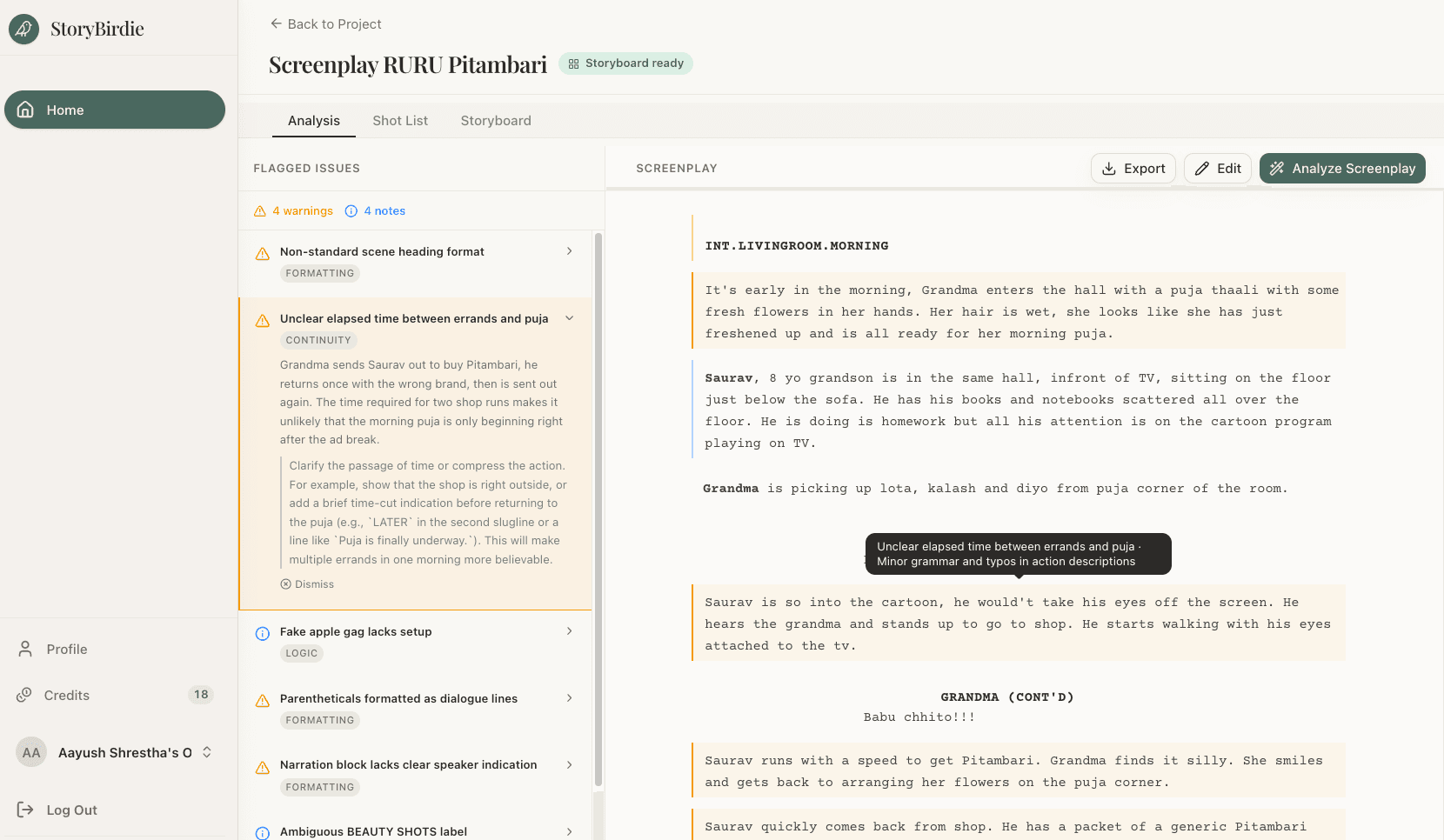Dismiss the continuity warning
This screenshot has height=840, width=1444.
[307, 583]
